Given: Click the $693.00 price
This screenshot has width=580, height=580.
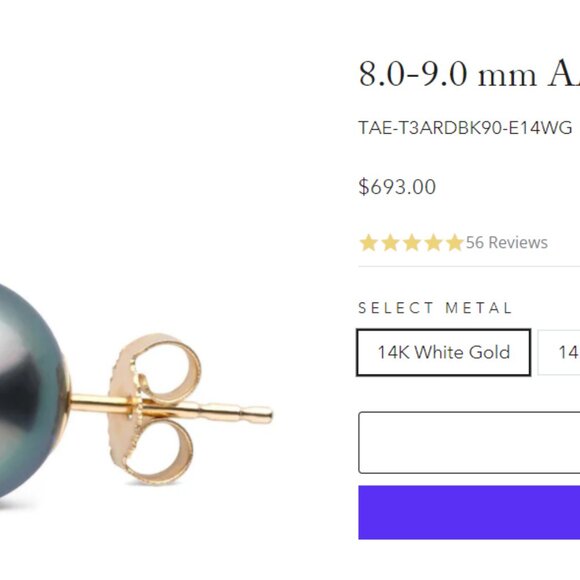Looking at the screenshot, I should coord(397,187).
